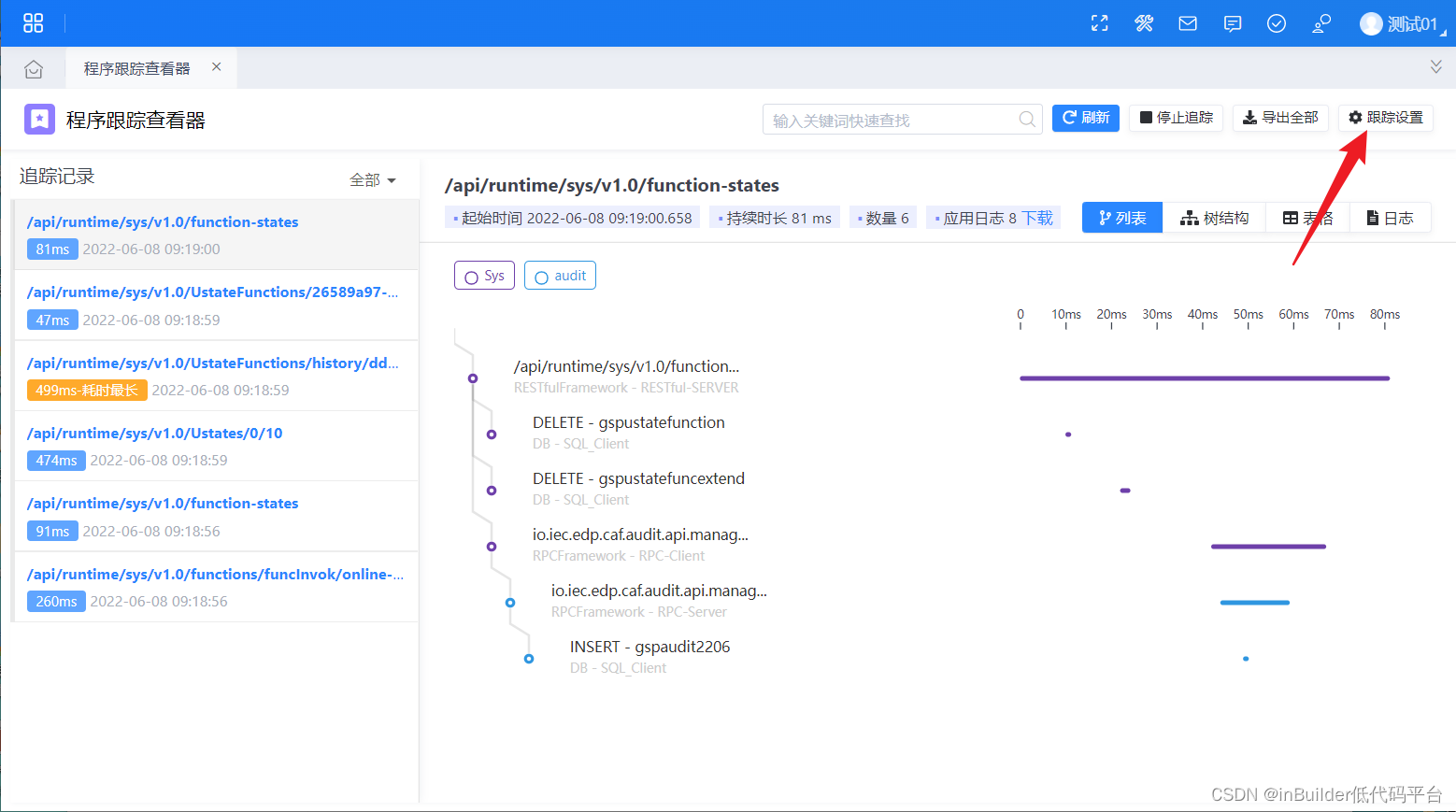This screenshot has width=1456, height=812.
Task: Switch to the 日志 log view tab
Action: [1390, 218]
